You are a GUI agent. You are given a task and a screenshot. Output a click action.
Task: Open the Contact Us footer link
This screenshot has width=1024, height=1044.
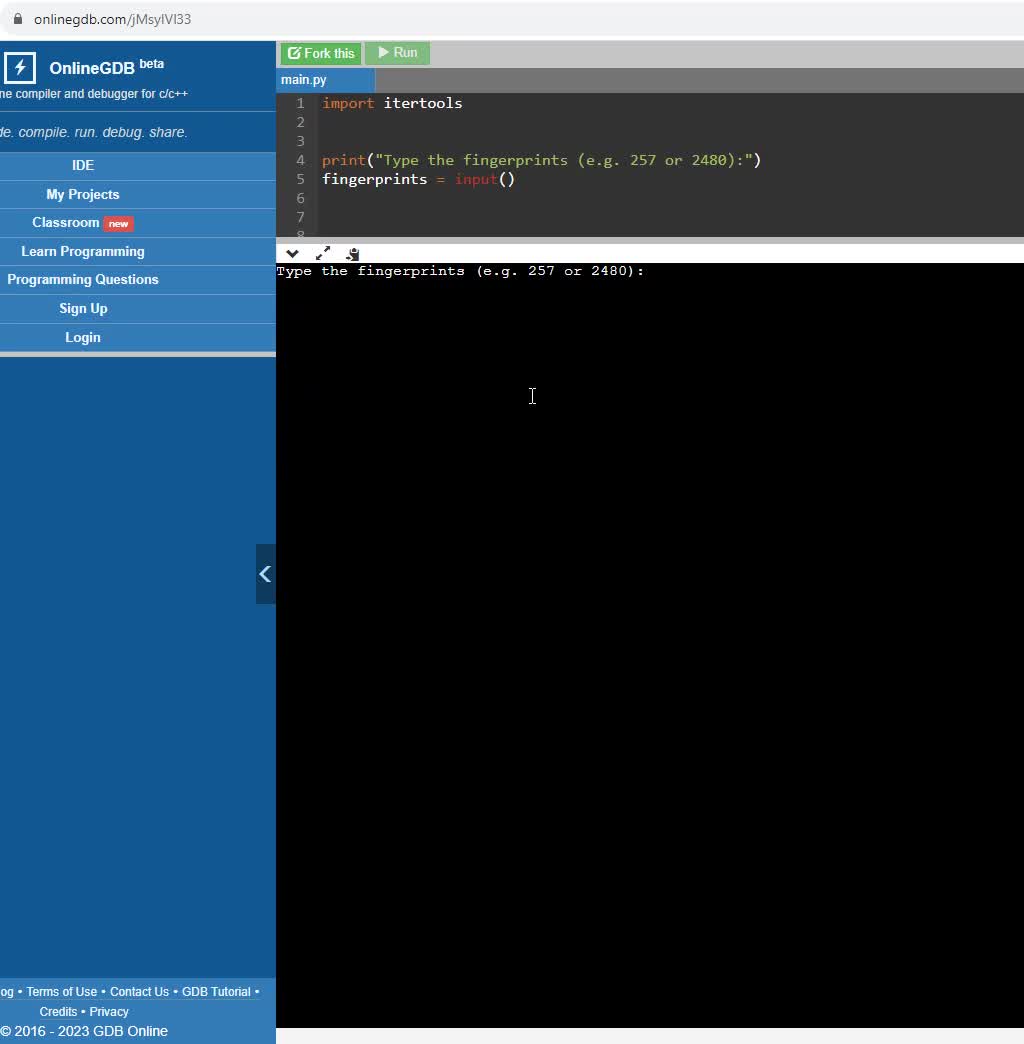(x=139, y=992)
